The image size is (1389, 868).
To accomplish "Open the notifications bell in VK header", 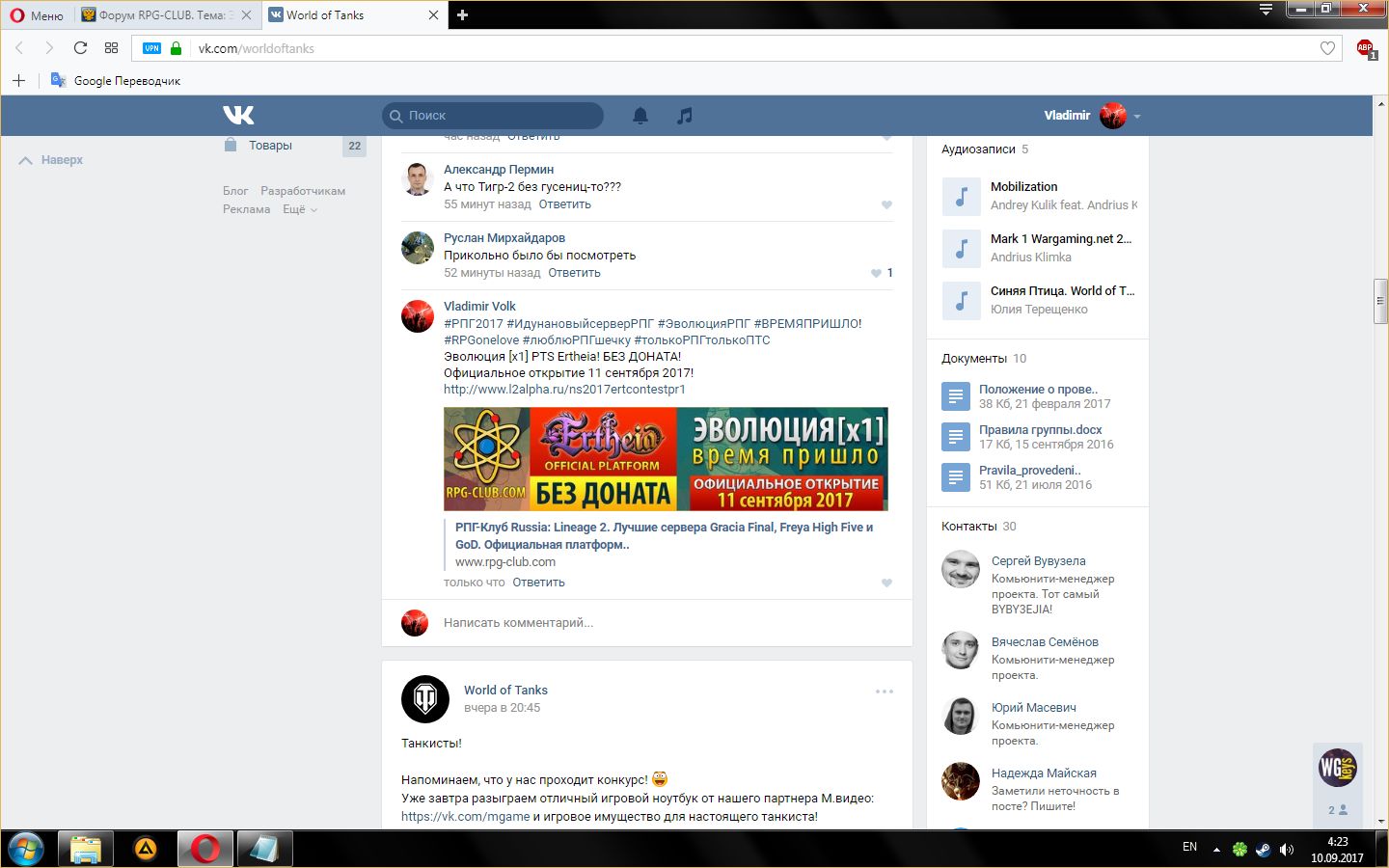I will [x=640, y=116].
